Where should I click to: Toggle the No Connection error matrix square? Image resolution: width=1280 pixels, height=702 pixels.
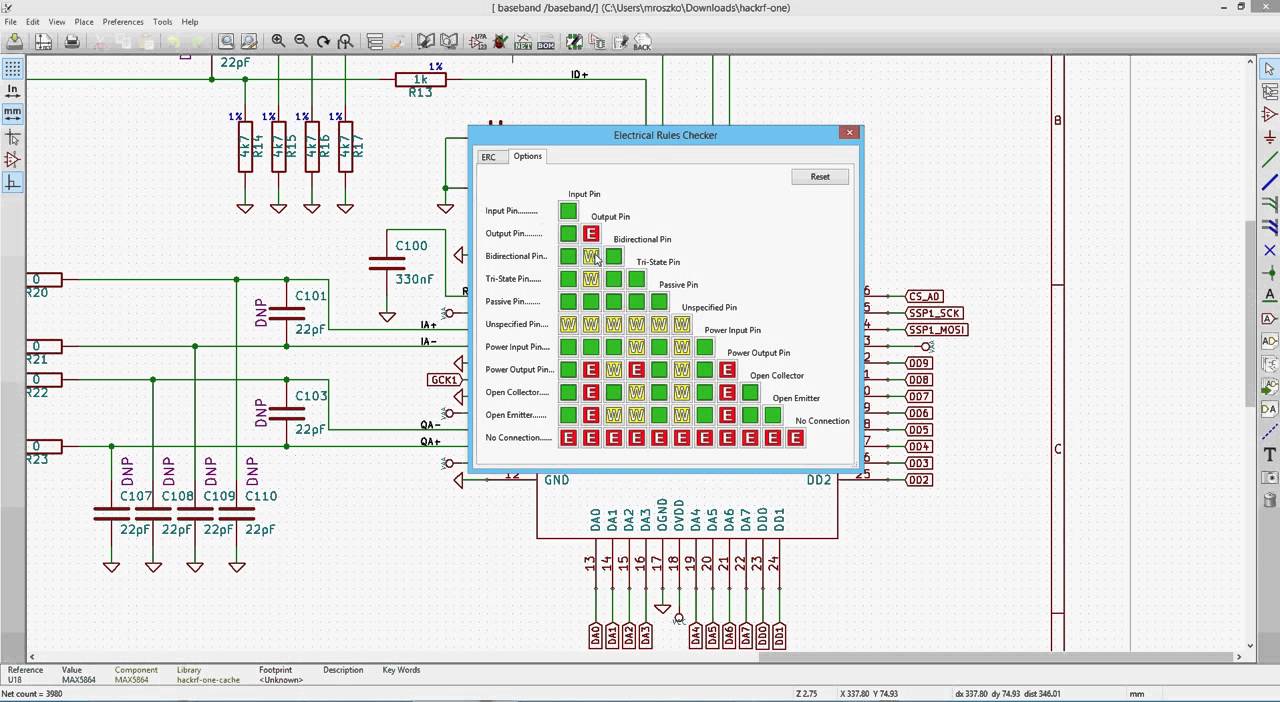(x=568, y=438)
